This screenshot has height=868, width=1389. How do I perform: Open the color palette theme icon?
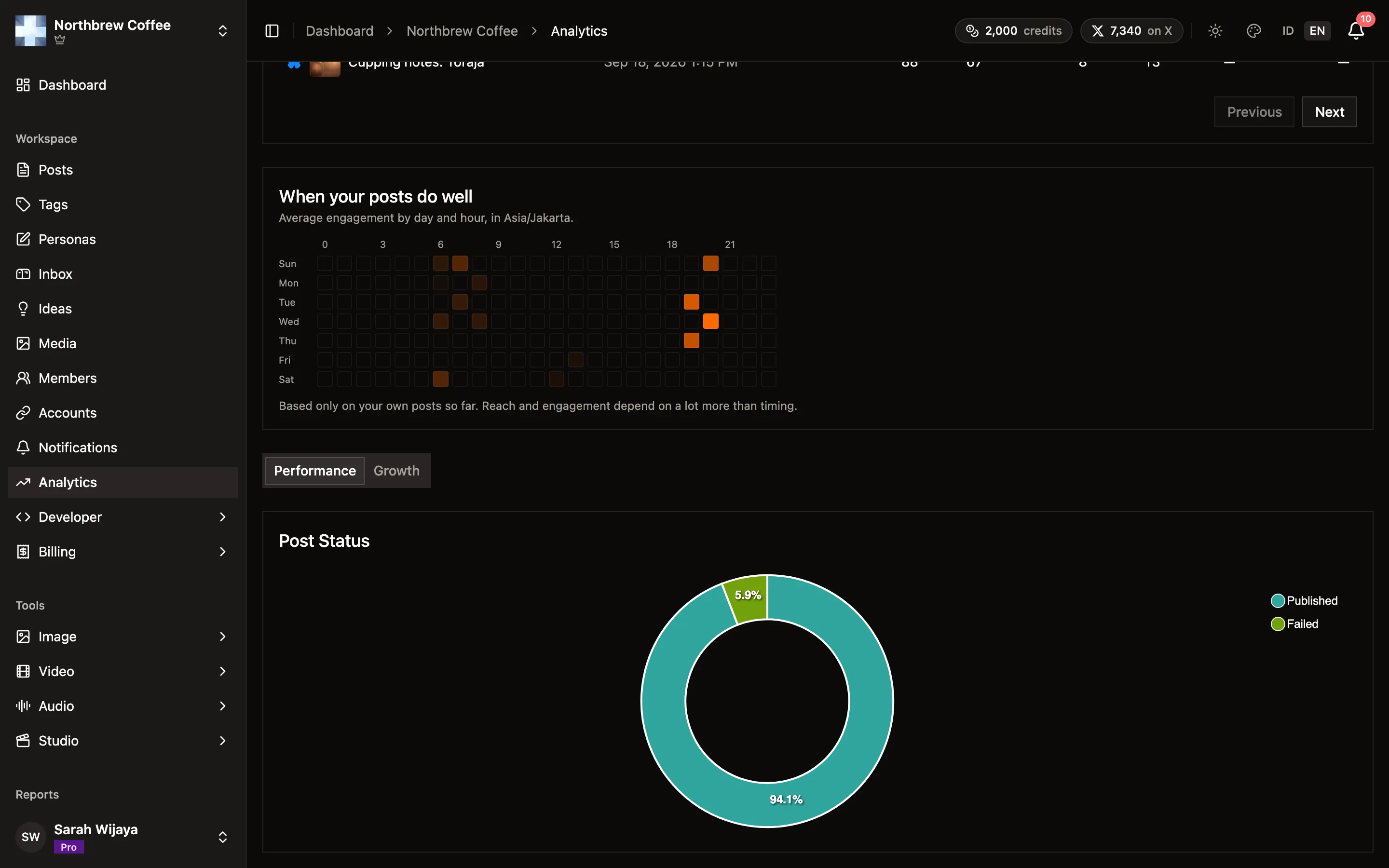tap(1253, 31)
